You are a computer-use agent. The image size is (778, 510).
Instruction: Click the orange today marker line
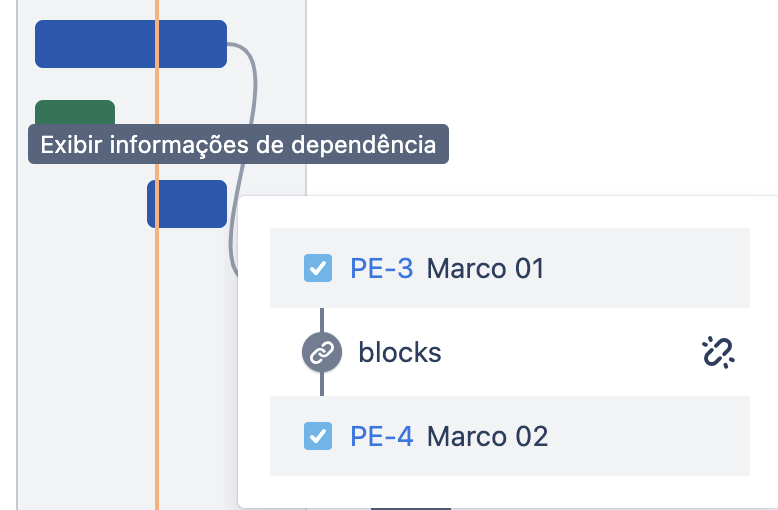click(157, 347)
